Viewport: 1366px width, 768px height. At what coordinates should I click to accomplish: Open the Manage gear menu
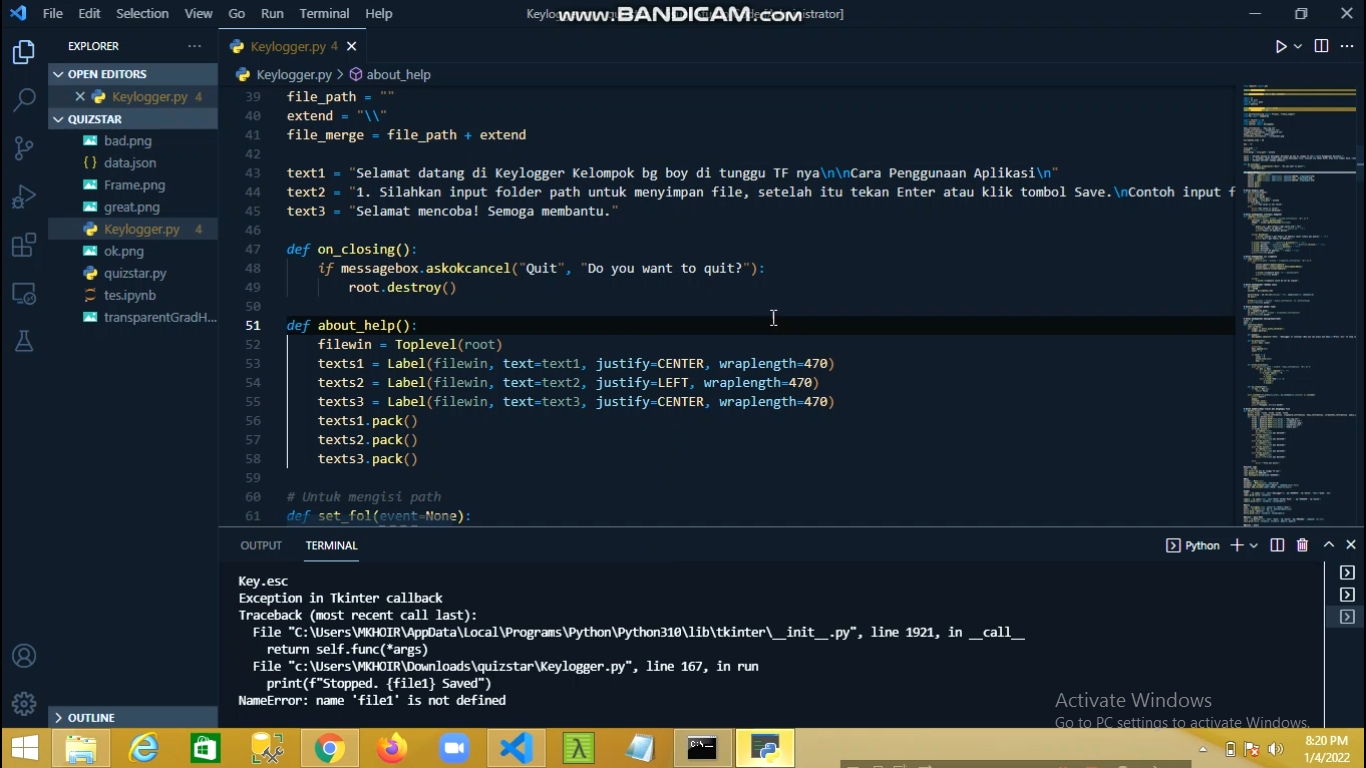tap(24, 703)
